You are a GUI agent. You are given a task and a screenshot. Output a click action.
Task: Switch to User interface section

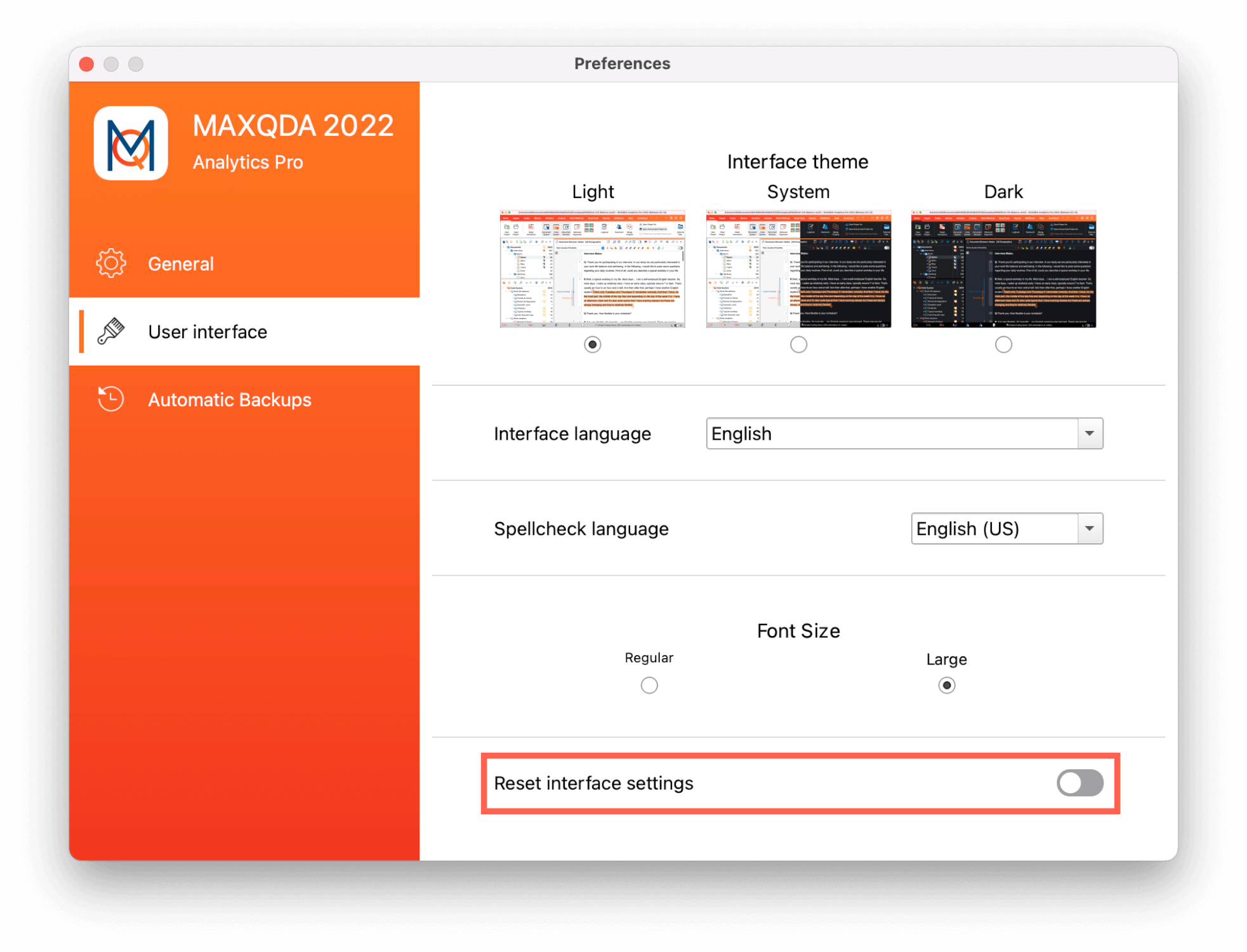click(x=244, y=331)
